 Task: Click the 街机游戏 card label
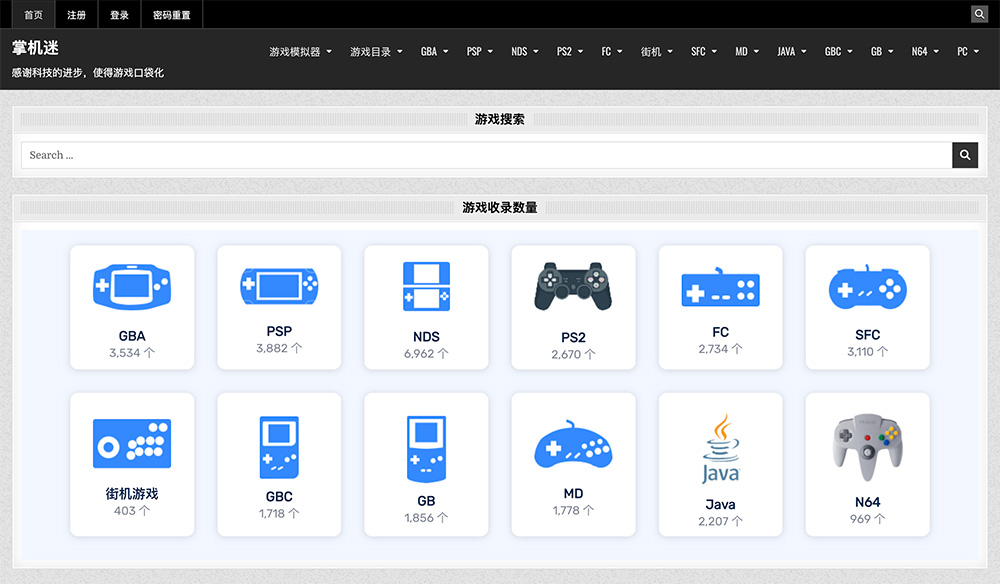pos(132,493)
